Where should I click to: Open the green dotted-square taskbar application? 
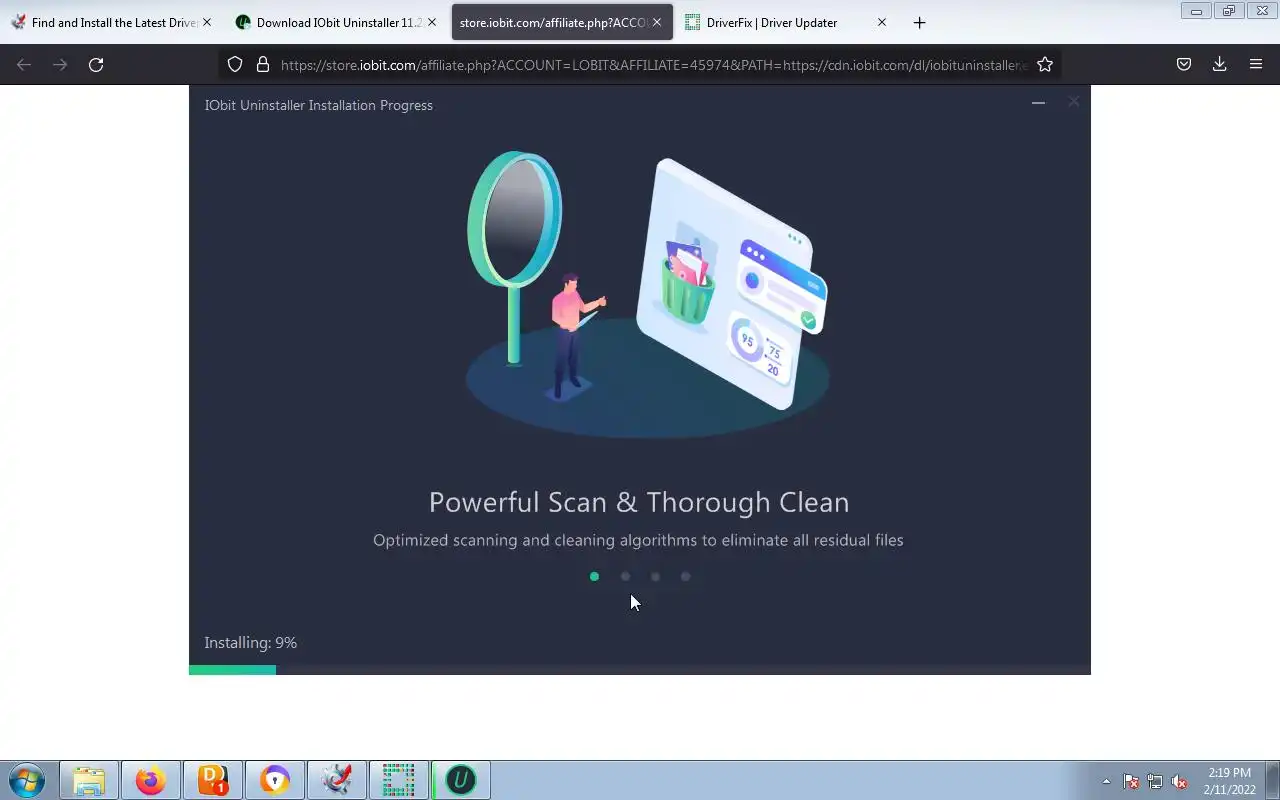point(399,780)
